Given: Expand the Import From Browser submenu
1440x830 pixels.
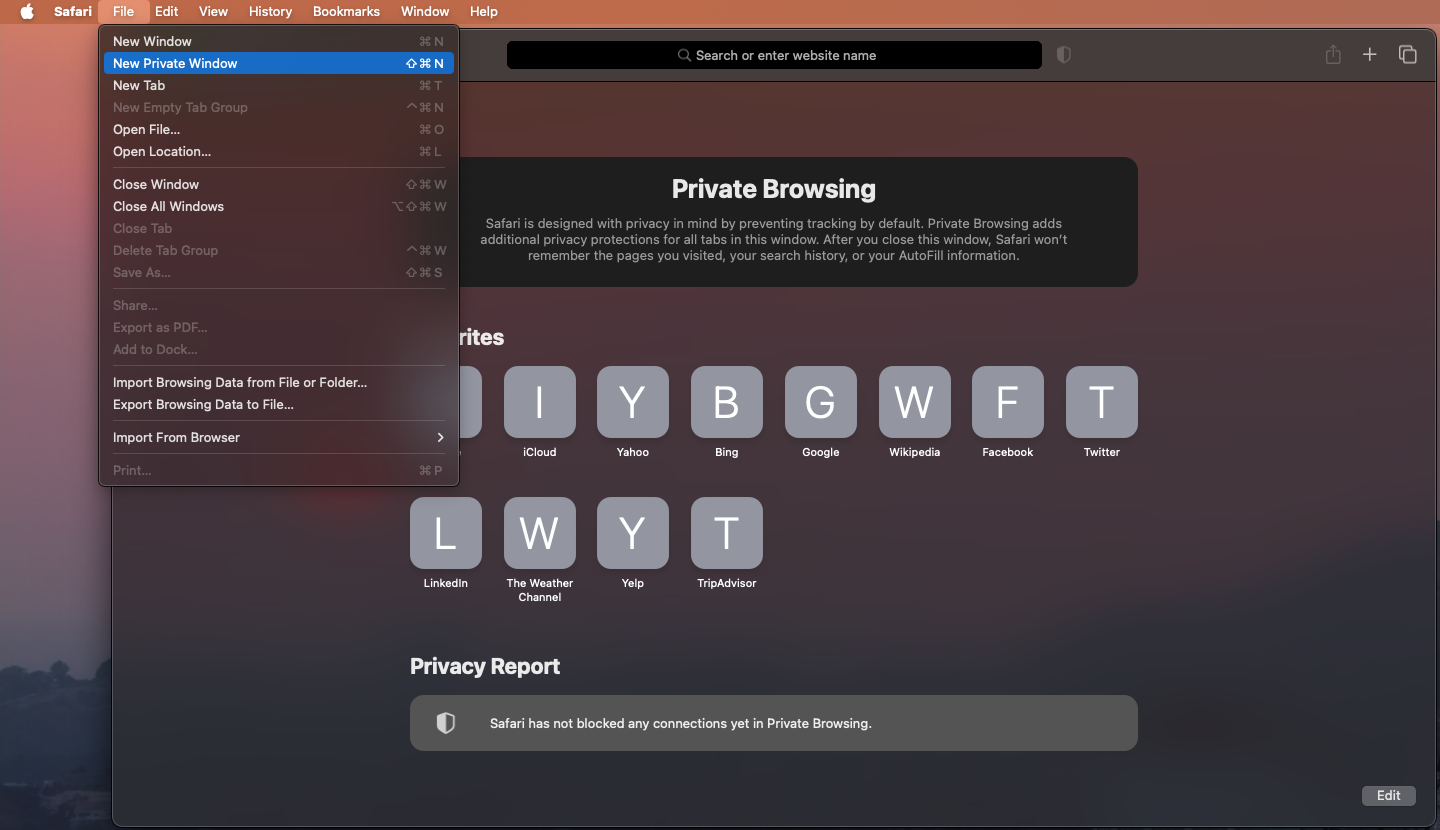Looking at the screenshot, I should (278, 438).
